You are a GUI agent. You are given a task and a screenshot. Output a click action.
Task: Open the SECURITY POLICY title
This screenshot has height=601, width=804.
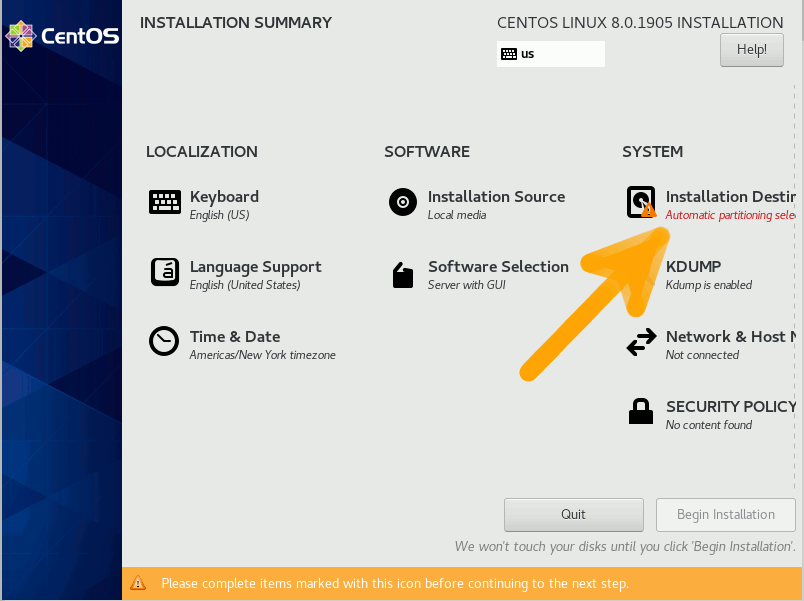pyautogui.click(x=731, y=407)
